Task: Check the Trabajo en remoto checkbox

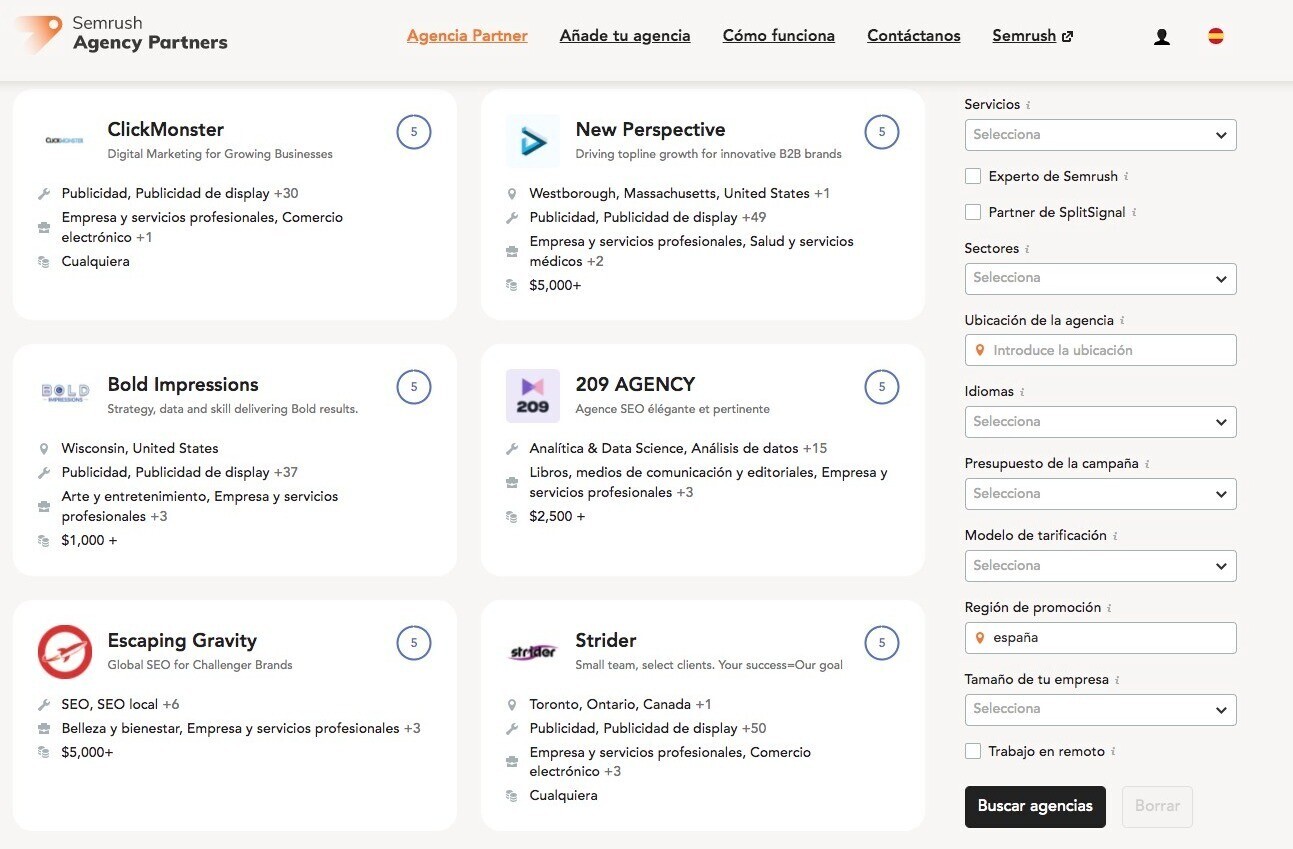Action: coord(972,751)
